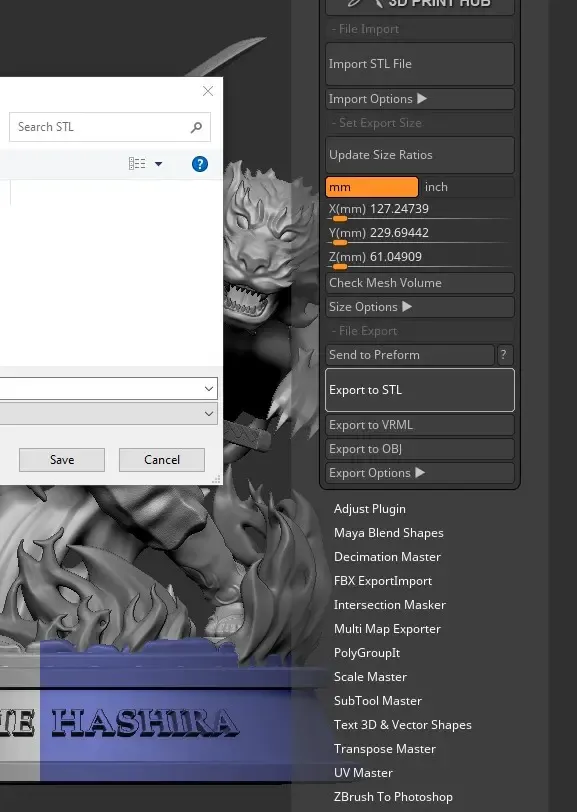Open the Adjust Plugin menu
577x812 pixels.
370,509
